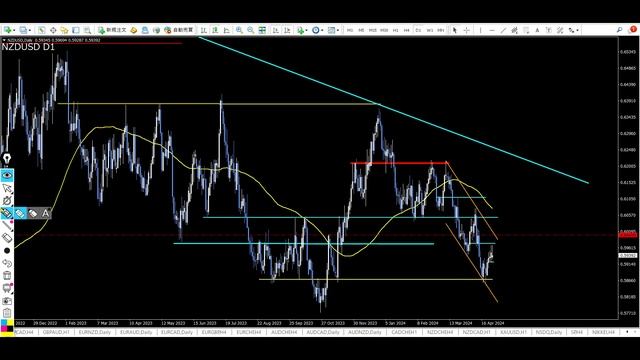Open the whiteboard screen options in overlay
The height and width of the screenshot is (360, 640).
(7, 289)
